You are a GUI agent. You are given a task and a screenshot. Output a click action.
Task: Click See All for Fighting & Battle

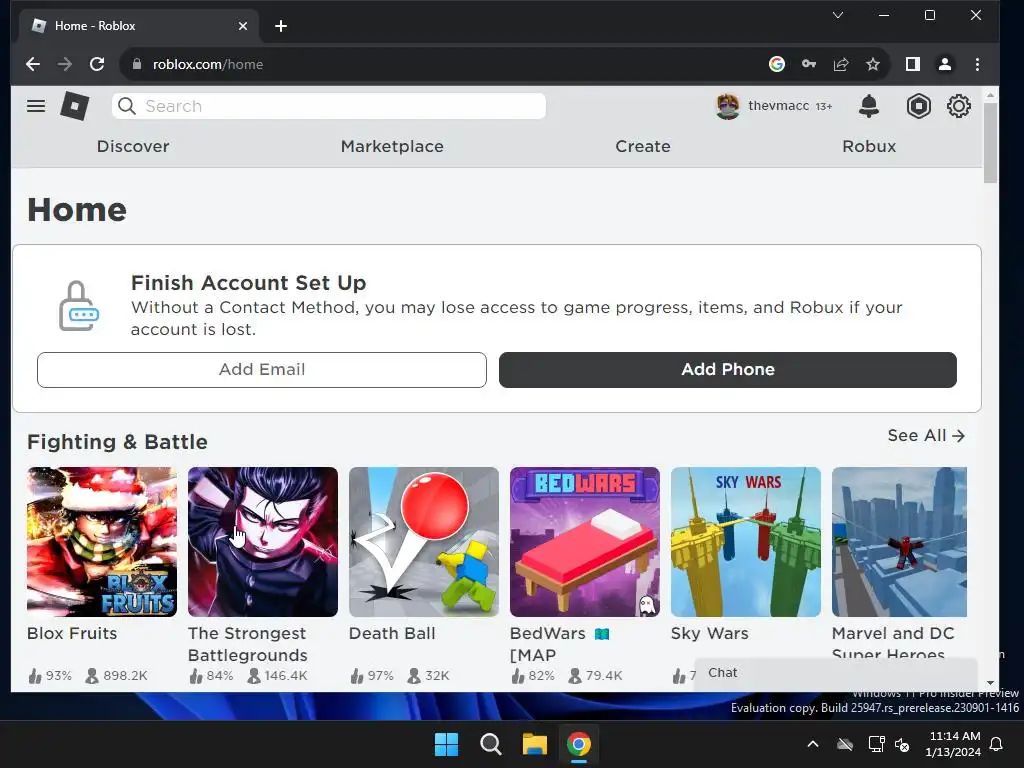[926, 436]
